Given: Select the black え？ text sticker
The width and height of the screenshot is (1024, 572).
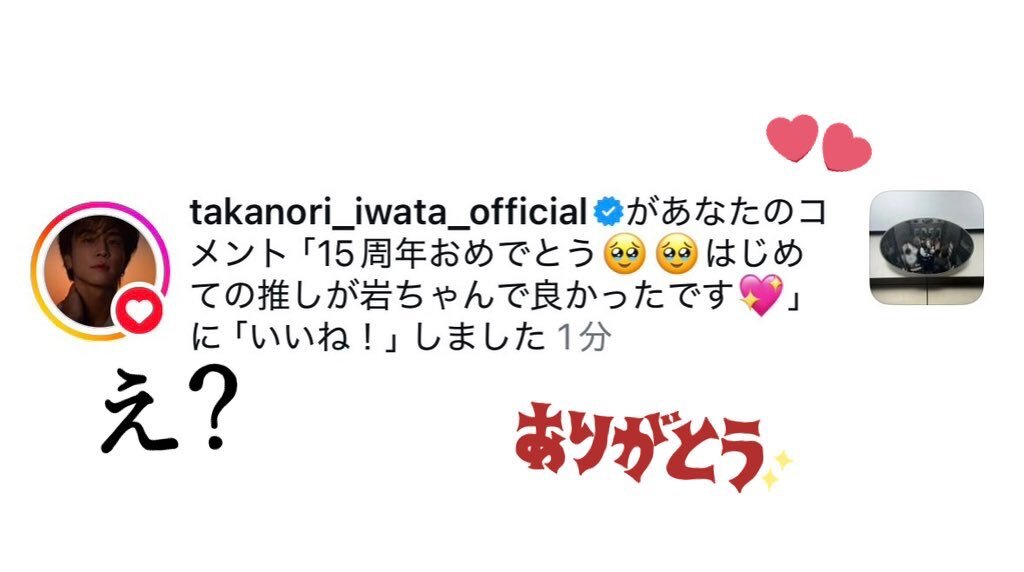Looking at the screenshot, I should click(170, 410).
